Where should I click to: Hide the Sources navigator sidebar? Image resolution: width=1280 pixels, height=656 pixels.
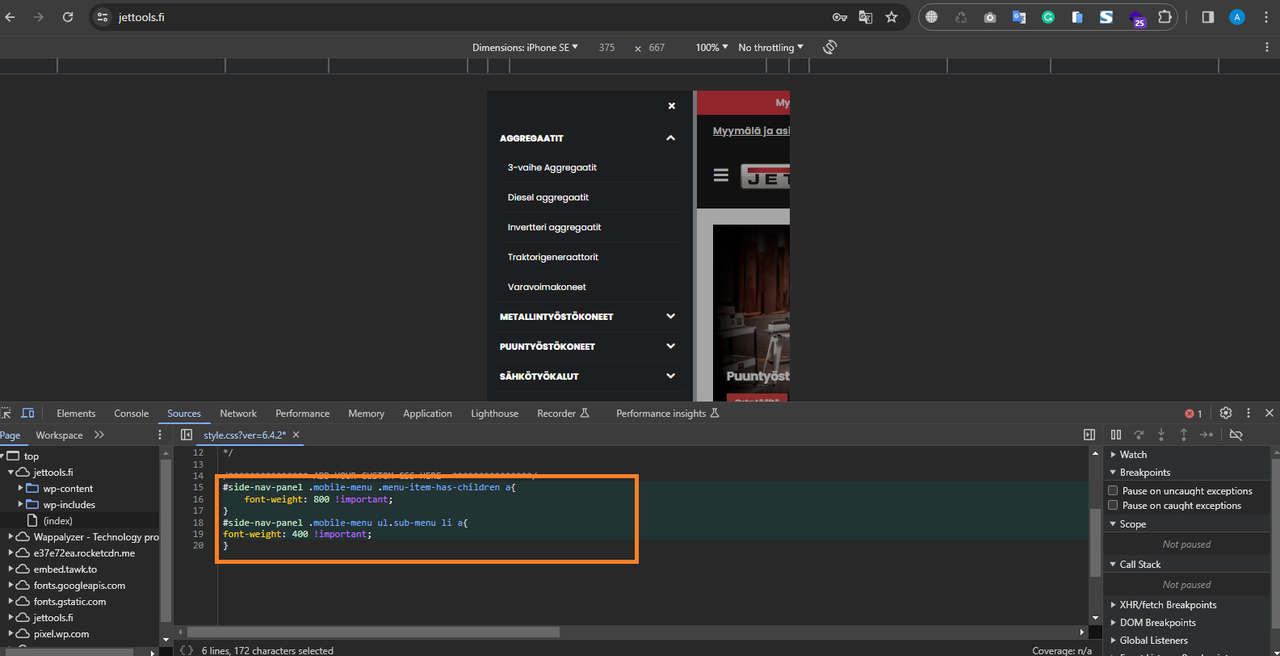(186, 435)
